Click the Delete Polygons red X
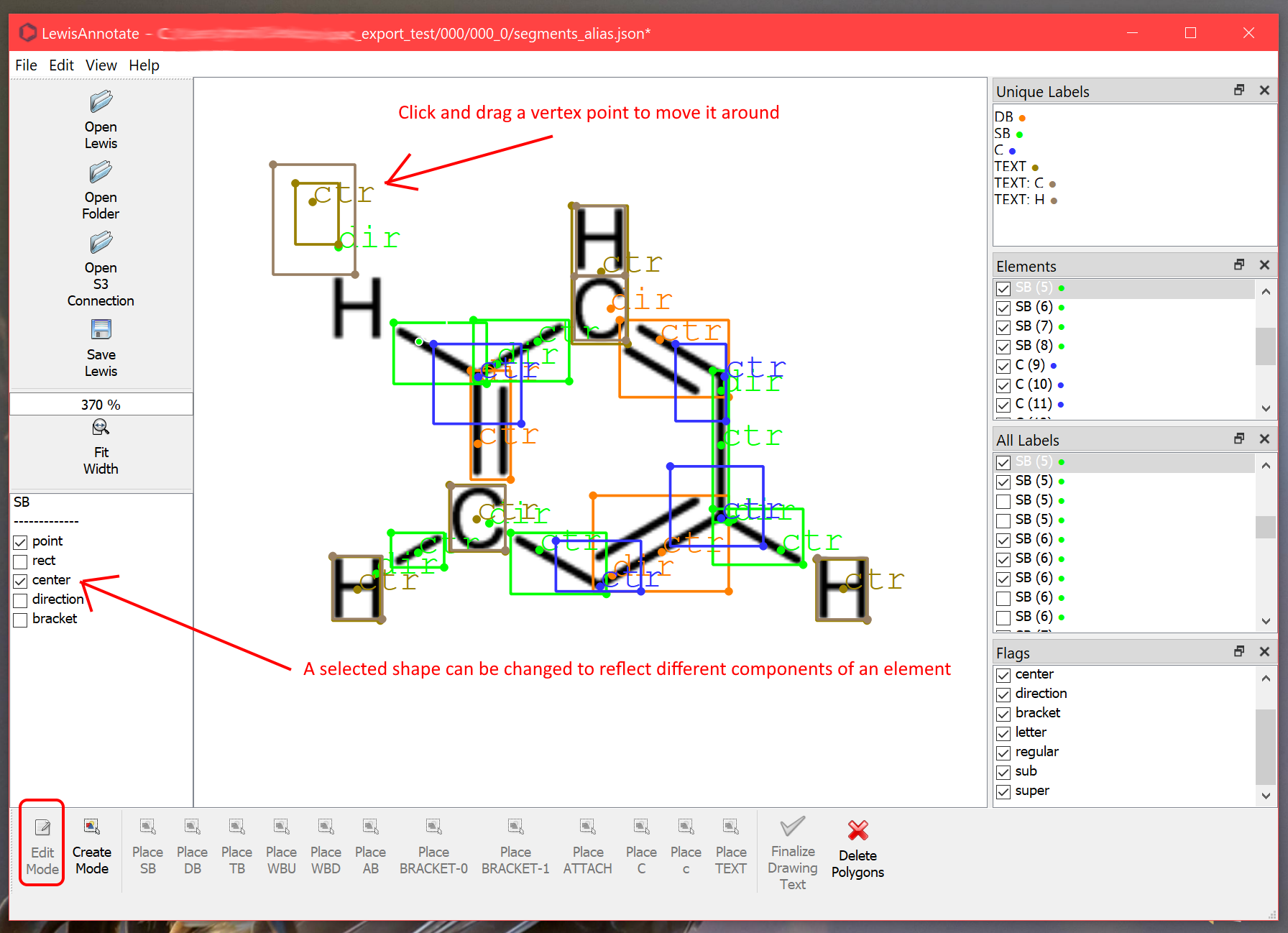 pyautogui.click(x=857, y=831)
